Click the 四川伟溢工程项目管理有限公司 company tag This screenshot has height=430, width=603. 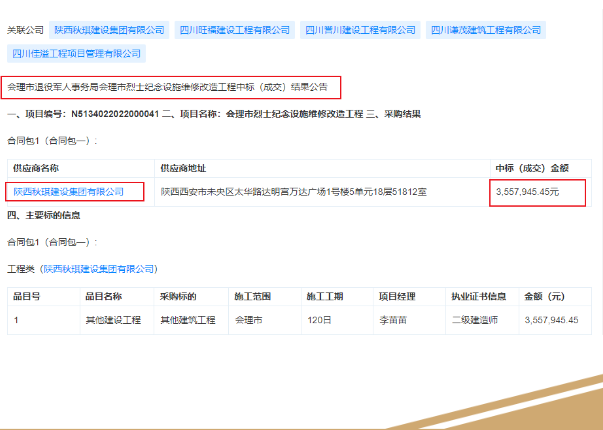(91, 52)
